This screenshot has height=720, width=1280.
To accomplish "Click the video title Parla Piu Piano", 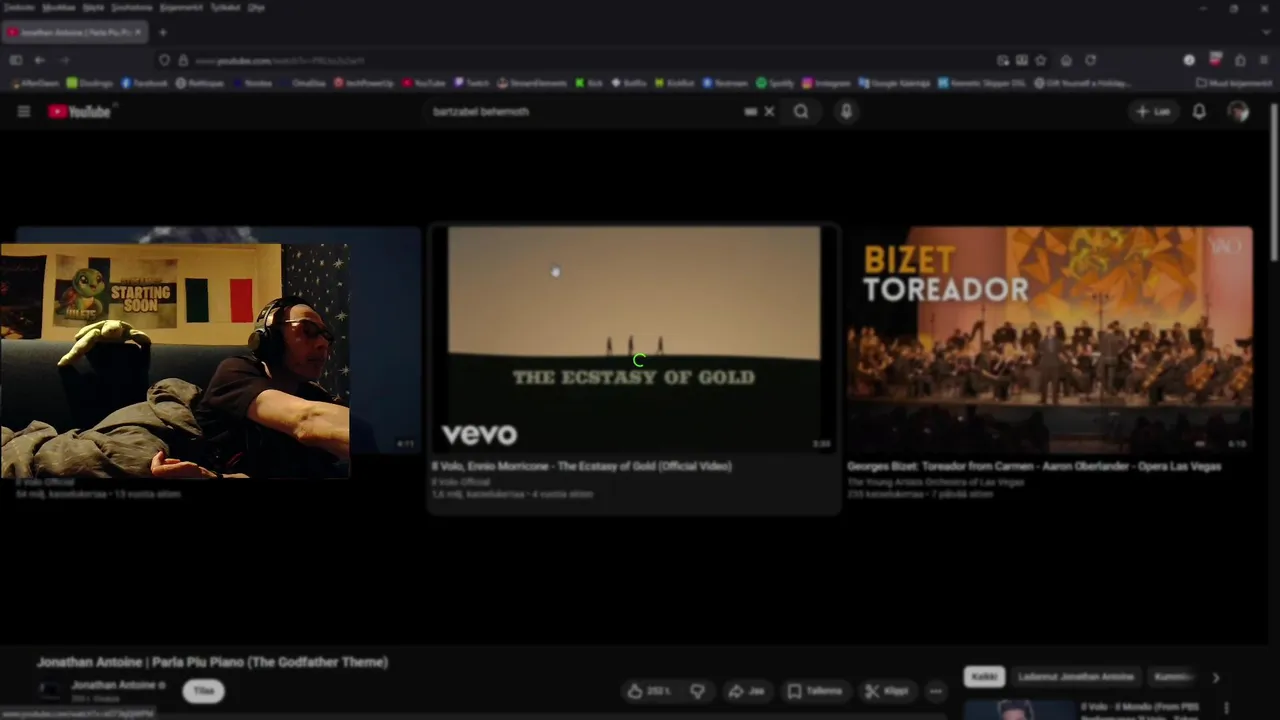I will 212,662.
